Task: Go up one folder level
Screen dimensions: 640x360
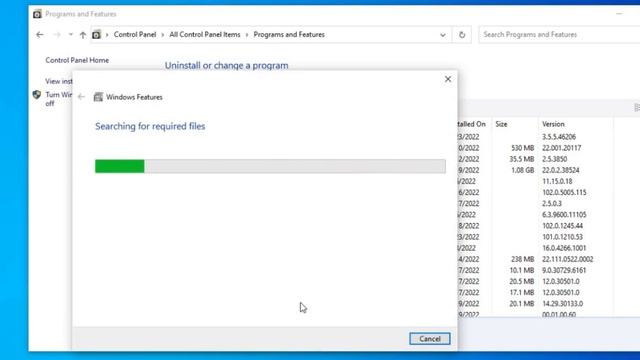Action: [x=83, y=35]
